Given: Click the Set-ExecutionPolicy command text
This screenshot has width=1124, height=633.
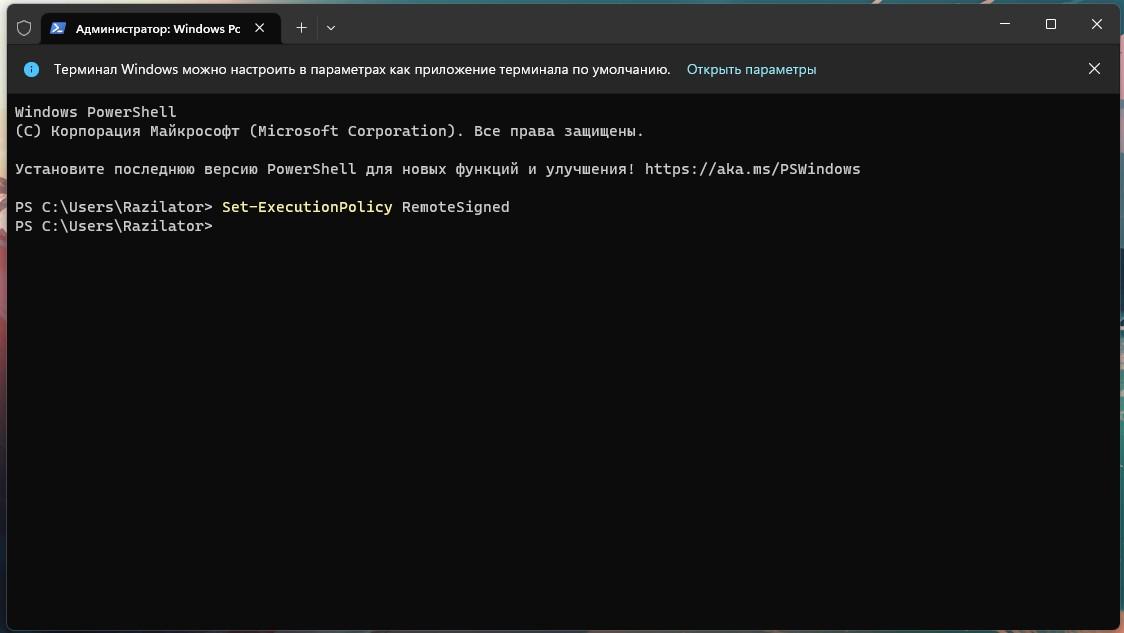Looking at the screenshot, I should tap(307, 207).
